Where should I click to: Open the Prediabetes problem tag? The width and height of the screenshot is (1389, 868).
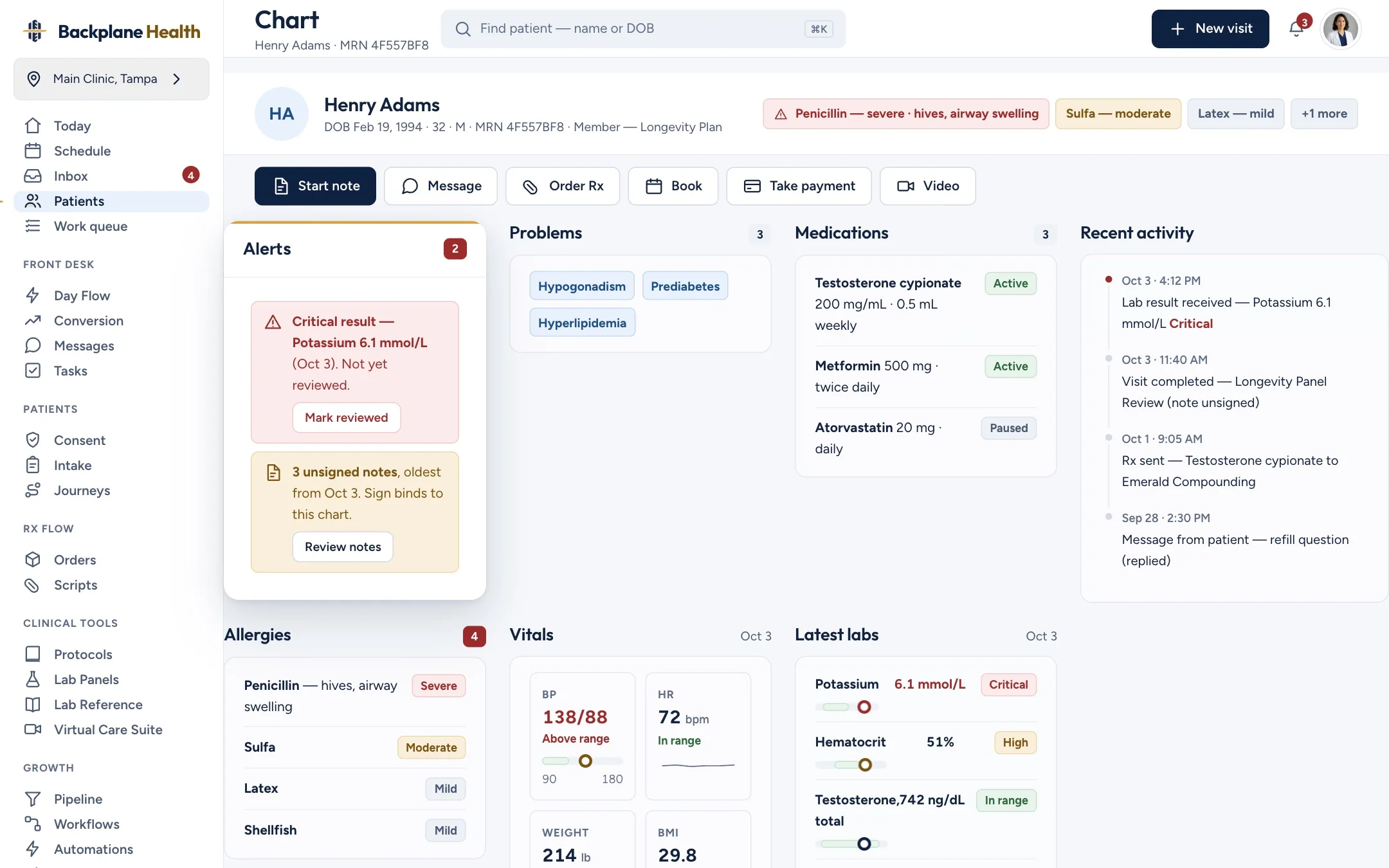(685, 286)
